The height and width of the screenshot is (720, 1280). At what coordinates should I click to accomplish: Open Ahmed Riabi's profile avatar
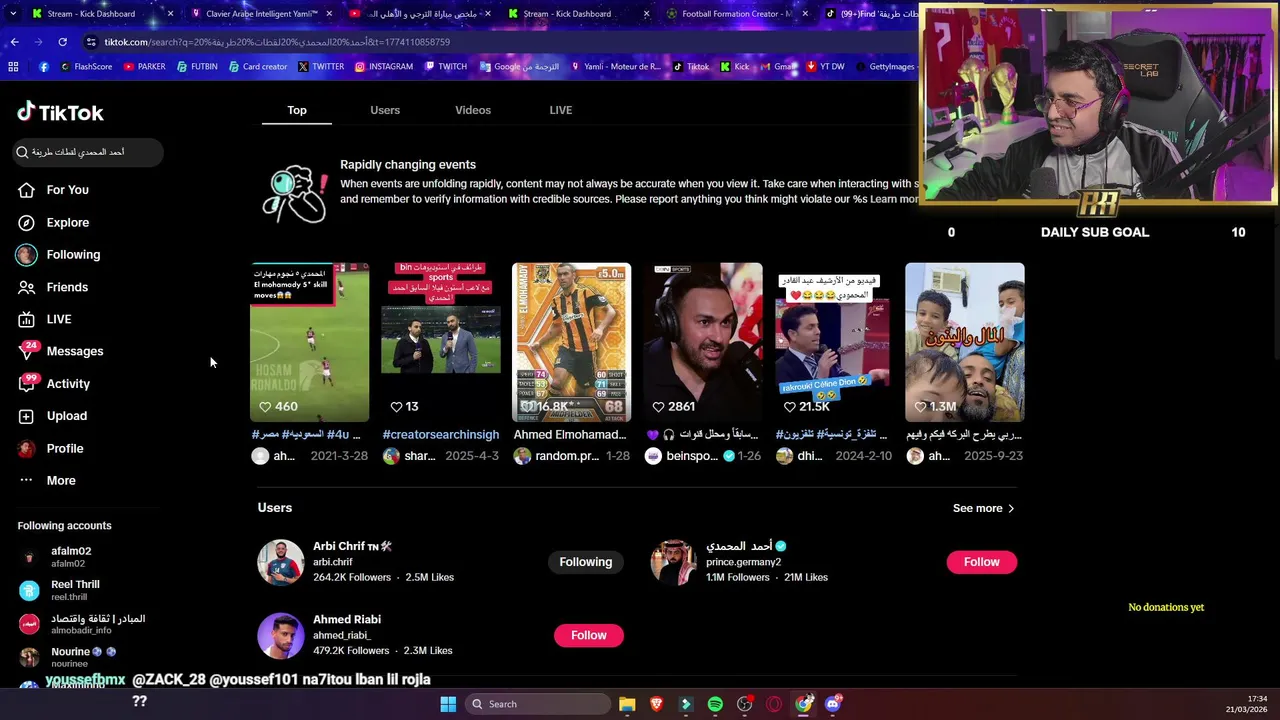click(281, 636)
